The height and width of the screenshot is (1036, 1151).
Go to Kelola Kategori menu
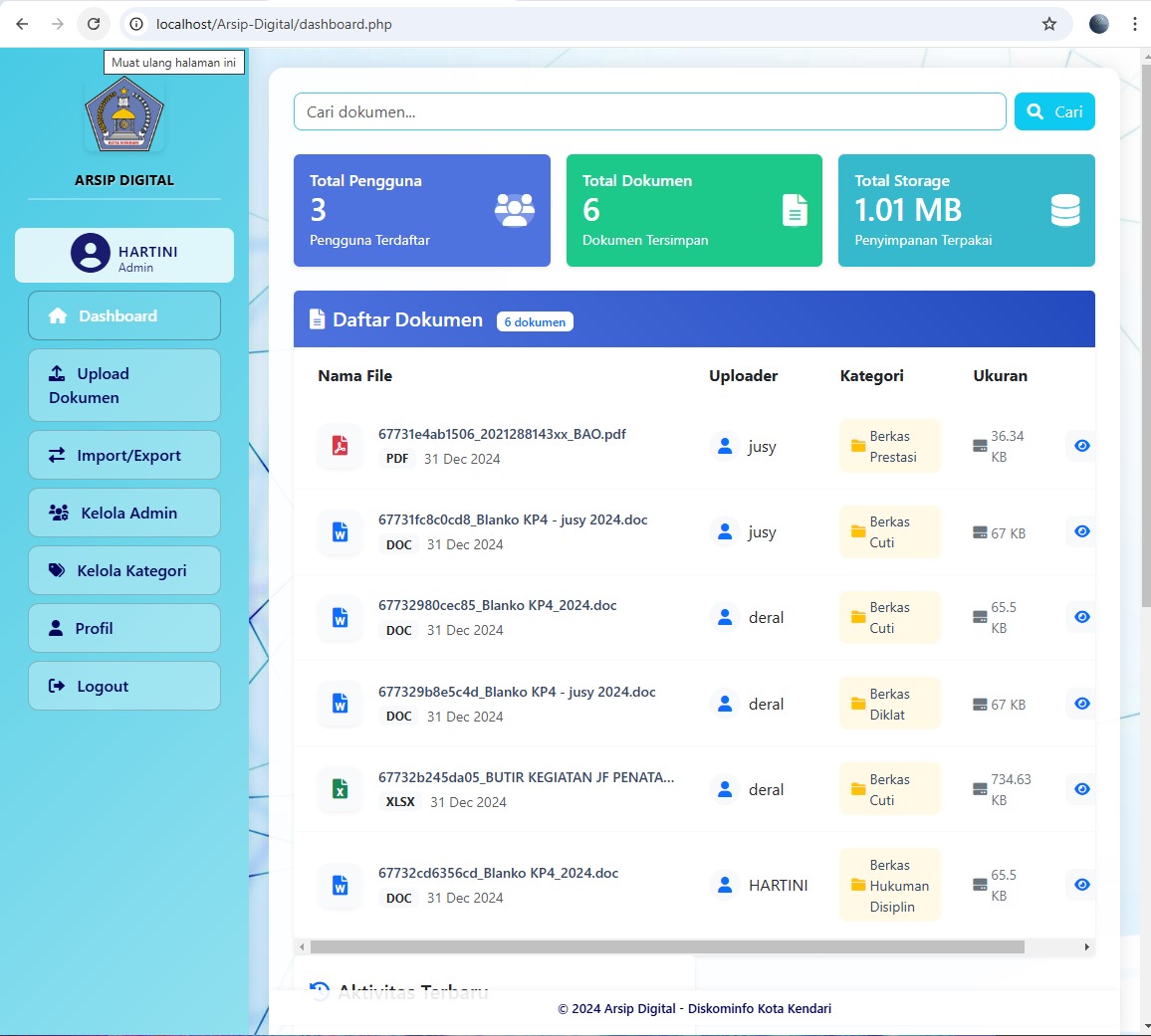click(x=124, y=570)
